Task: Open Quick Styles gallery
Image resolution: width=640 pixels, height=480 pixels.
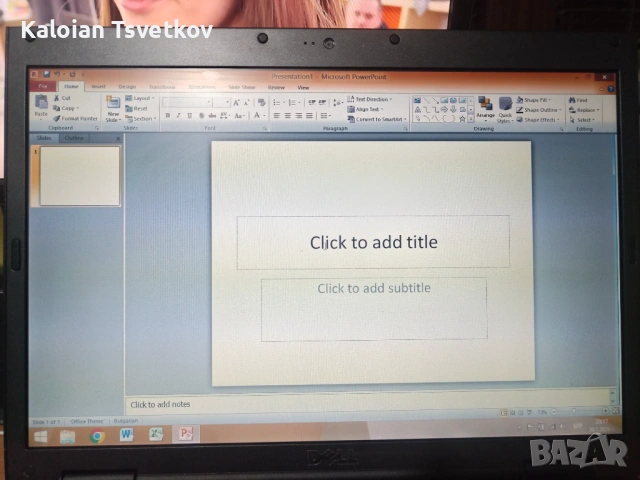Action: point(505,107)
